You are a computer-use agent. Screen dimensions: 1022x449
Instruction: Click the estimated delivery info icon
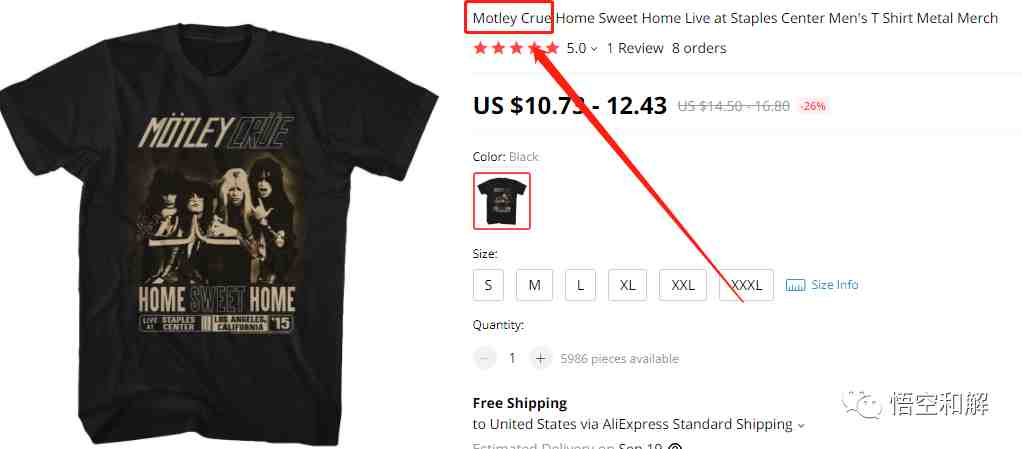coord(675,447)
